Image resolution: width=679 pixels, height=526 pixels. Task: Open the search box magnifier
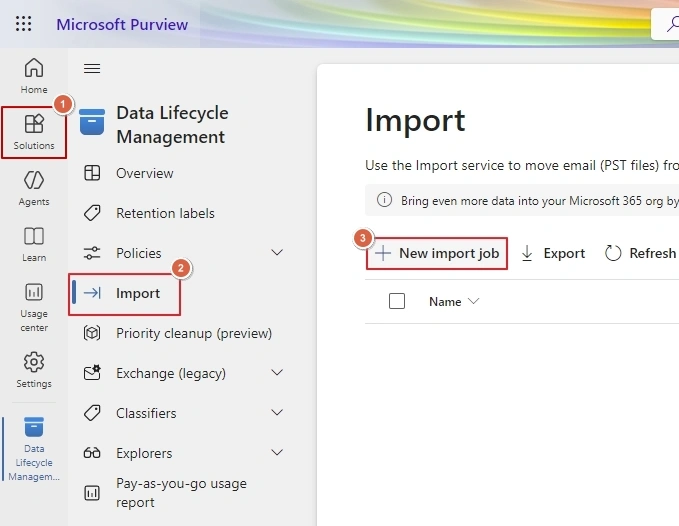point(673,24)
